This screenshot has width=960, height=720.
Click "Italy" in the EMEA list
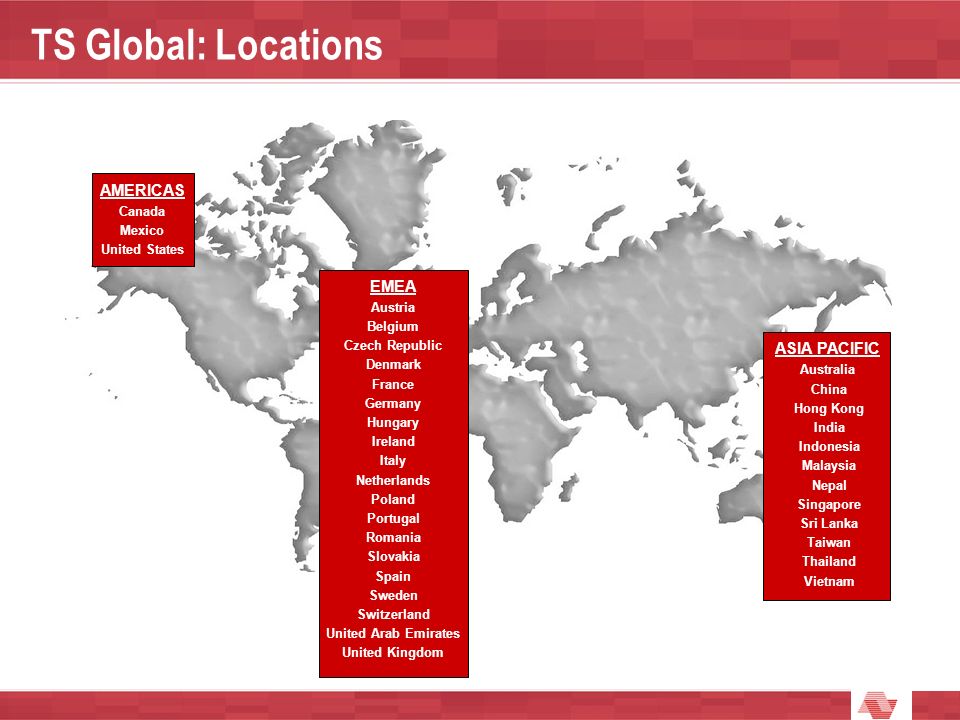pyautogui.click(x=392, y=460)
